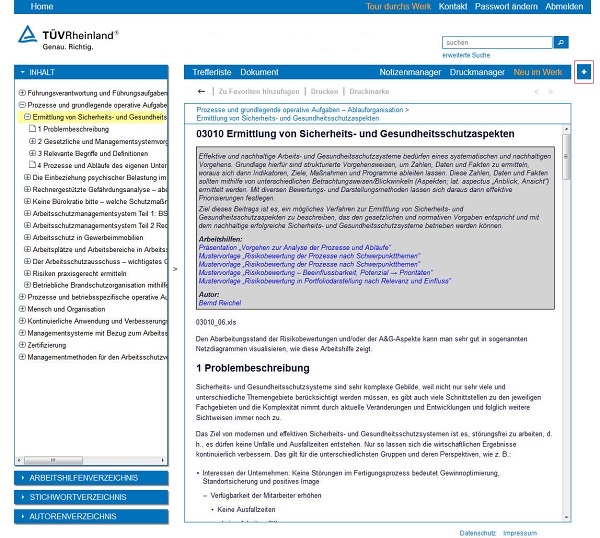The height and width of the screenshot is (538, 600).
Task: Expand the STICHWORTVERZEICHNIS panel
Action: [x=91, y=497]
